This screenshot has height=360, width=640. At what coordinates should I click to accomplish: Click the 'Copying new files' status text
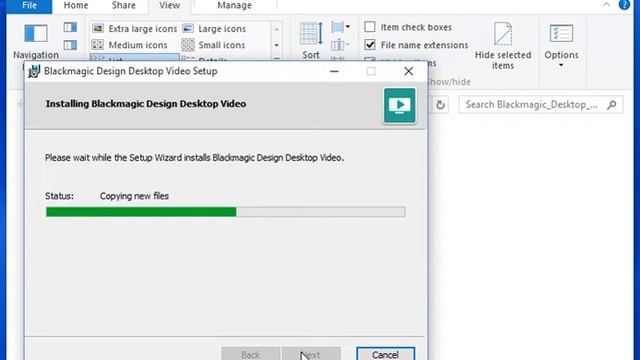134,196
